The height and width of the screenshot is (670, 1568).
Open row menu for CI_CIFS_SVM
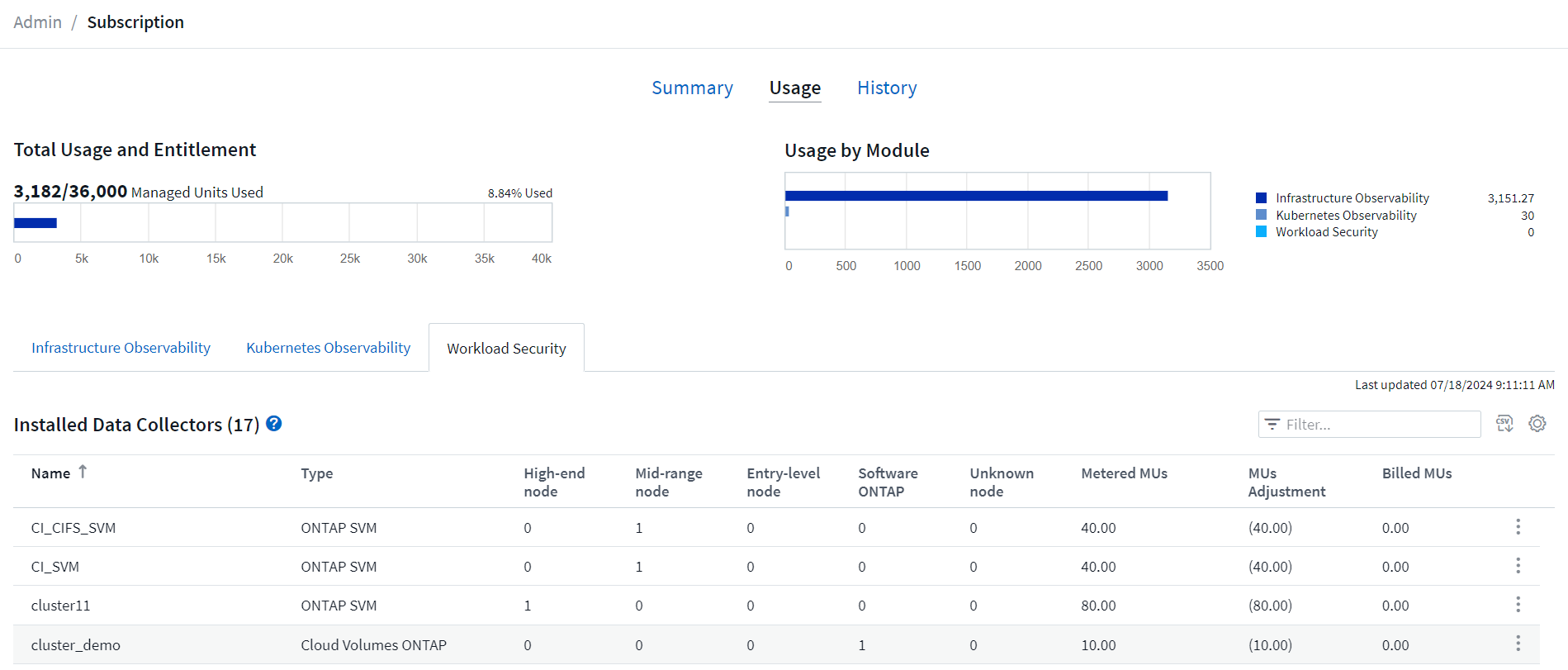coord(1518,527)
